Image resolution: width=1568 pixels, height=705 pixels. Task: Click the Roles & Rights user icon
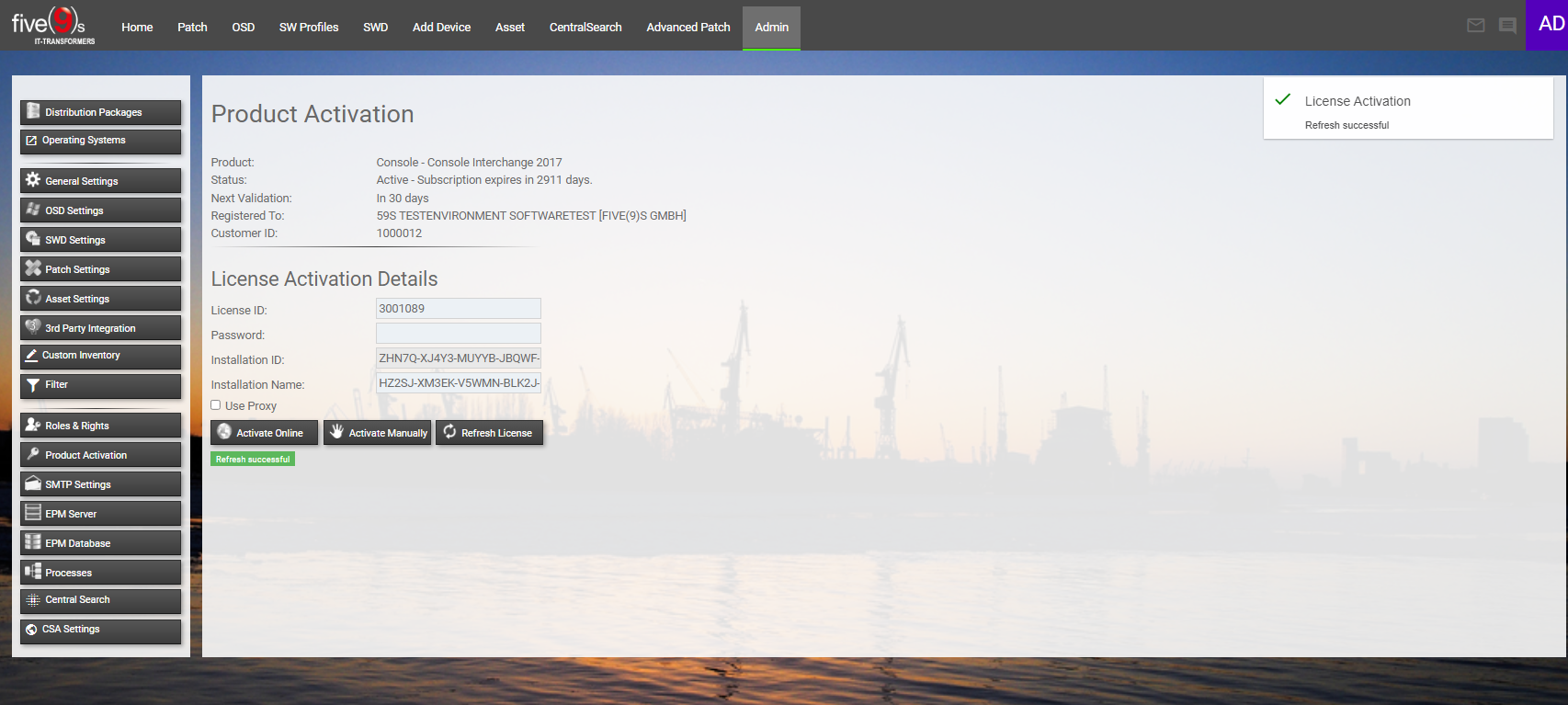tap(33, 425)
